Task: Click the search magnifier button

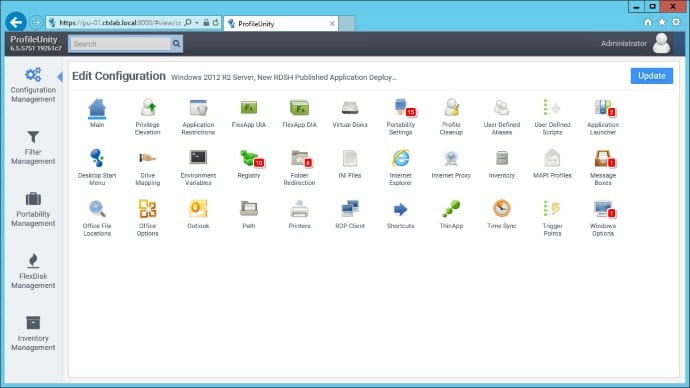Action: 176,44
